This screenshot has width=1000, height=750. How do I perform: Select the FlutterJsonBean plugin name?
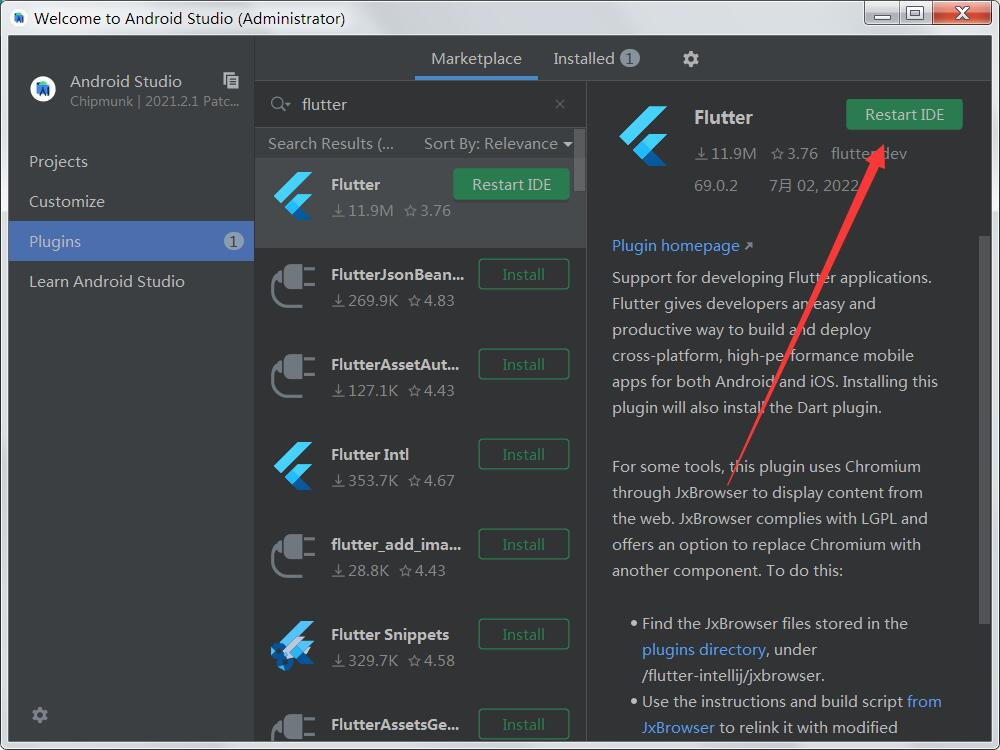[397, 274]
